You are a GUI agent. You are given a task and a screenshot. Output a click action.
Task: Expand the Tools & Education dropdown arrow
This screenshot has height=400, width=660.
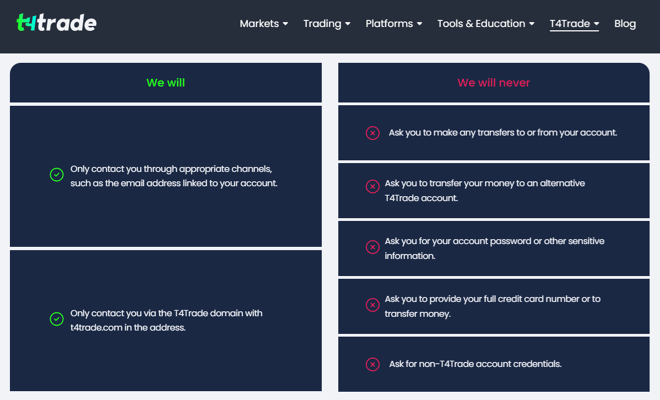pyautogui.click(x=532, y=24)
